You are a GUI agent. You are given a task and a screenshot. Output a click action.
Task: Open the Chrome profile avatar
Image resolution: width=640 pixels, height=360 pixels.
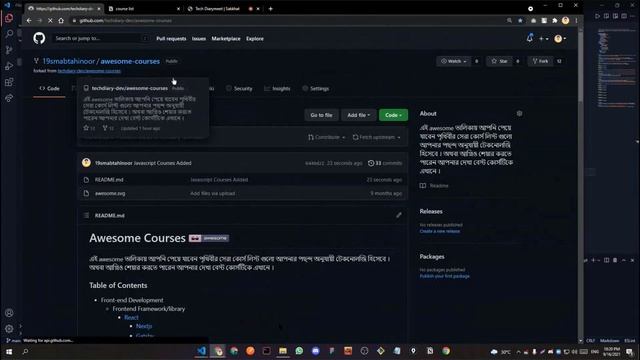click(565, 20)
